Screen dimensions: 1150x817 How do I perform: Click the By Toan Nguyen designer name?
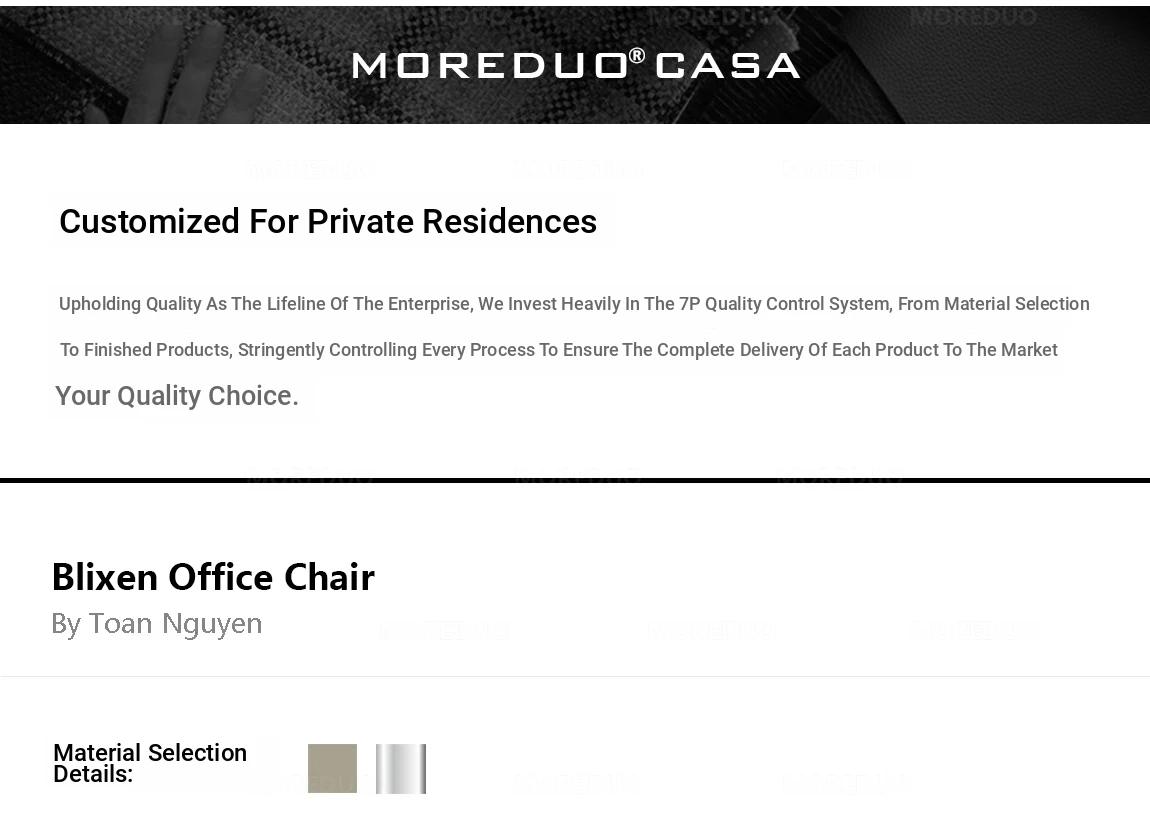click(x=157, y=624)
